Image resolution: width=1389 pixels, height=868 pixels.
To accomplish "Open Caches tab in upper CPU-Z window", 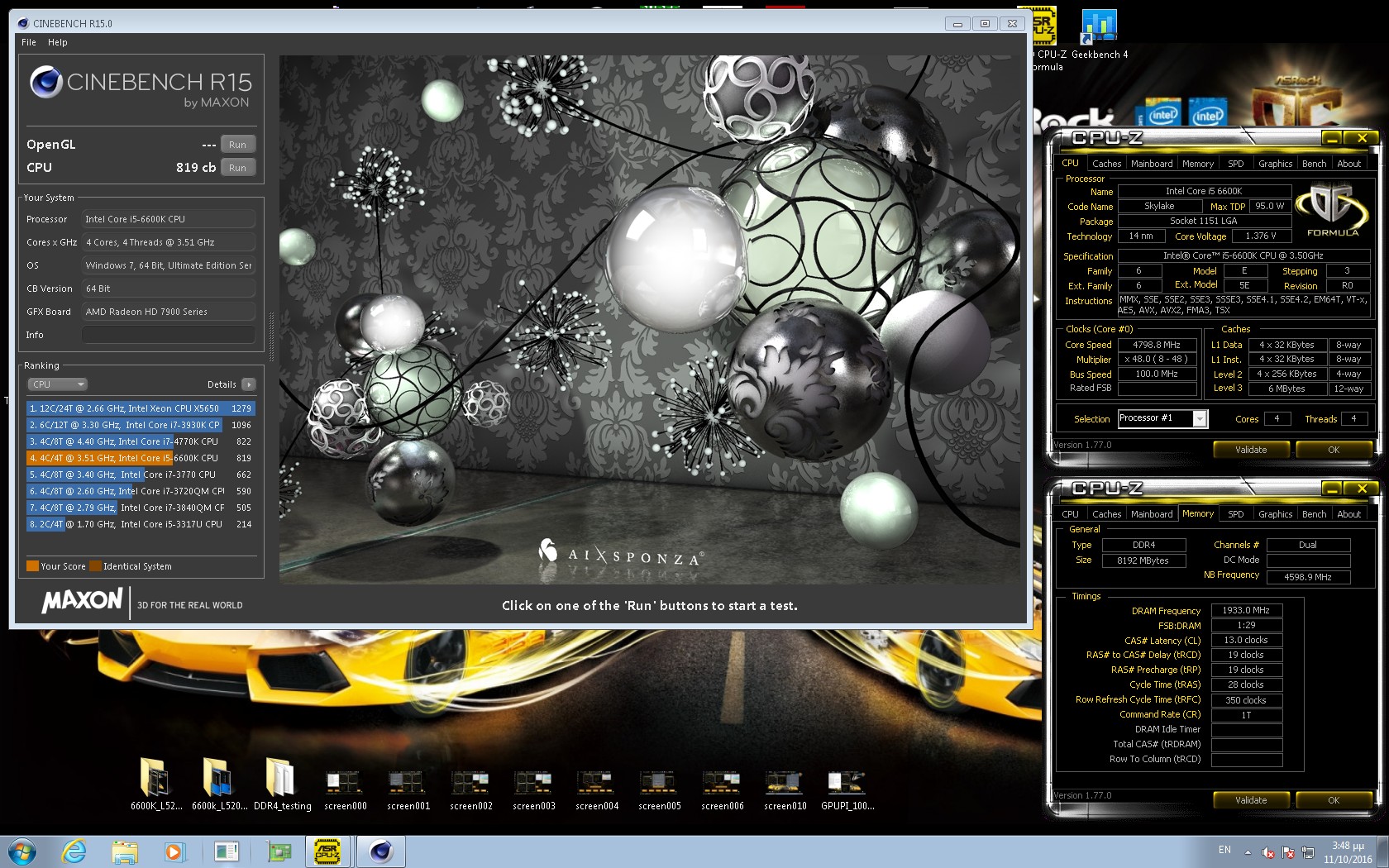I will (x=1106, y=164).
